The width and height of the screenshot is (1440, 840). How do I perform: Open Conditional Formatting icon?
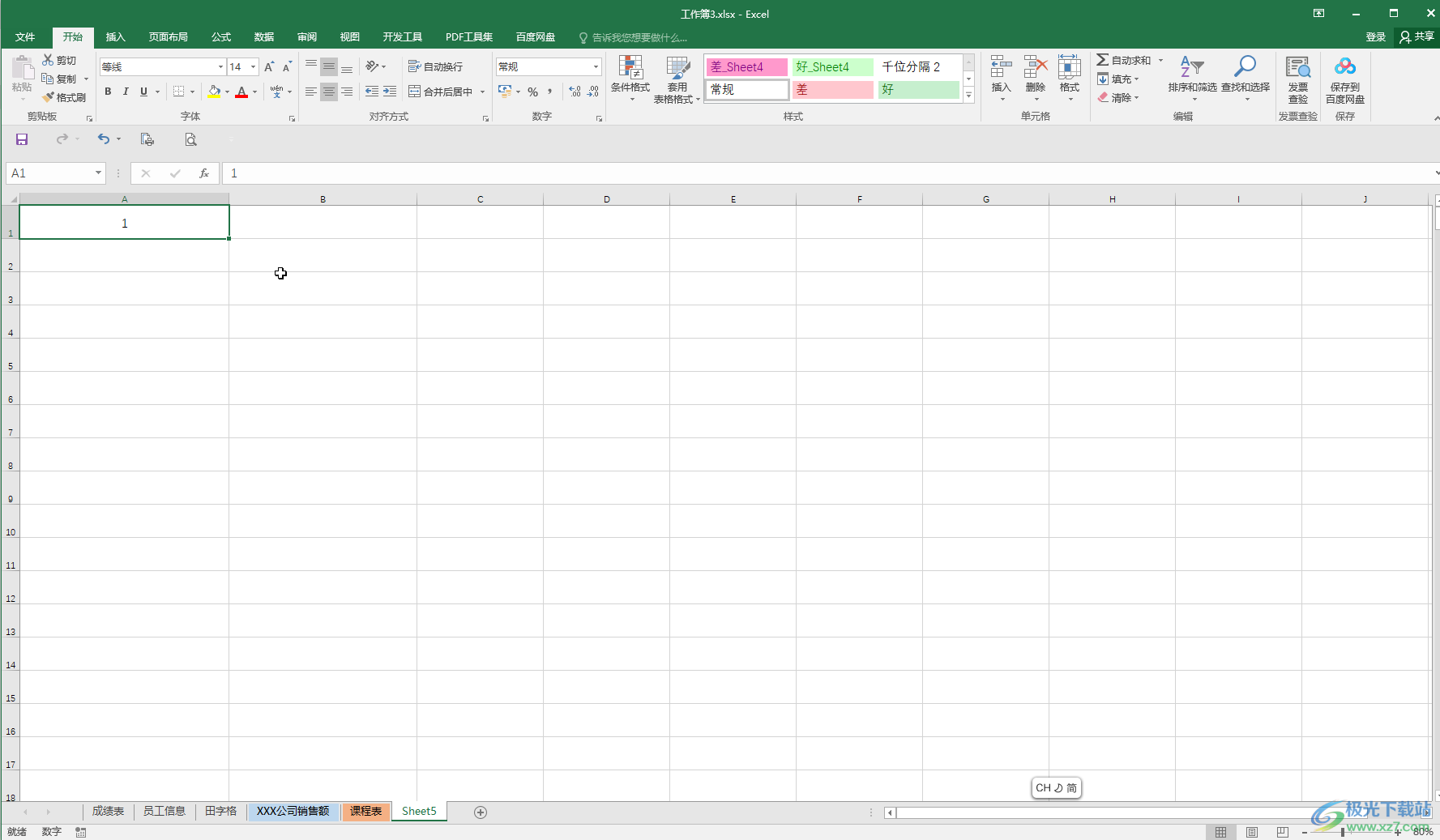630,67
